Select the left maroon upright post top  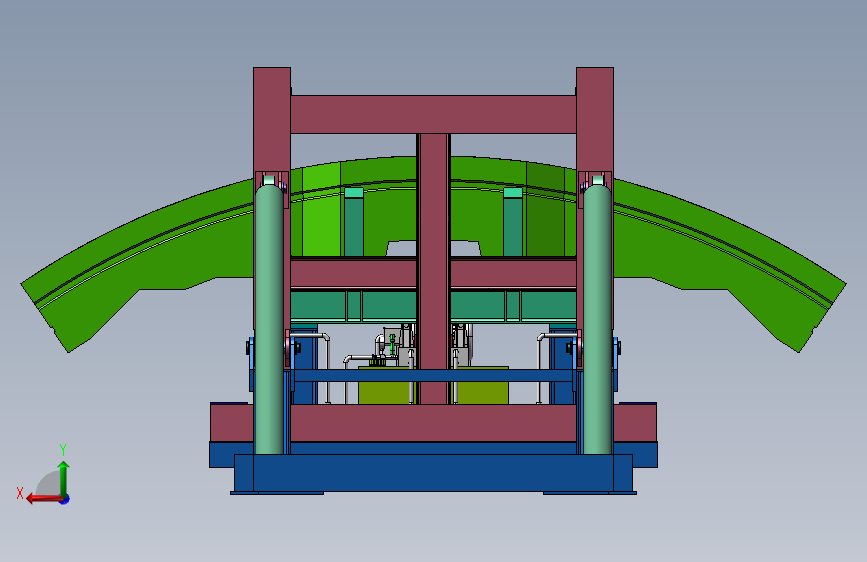[272, 119]
